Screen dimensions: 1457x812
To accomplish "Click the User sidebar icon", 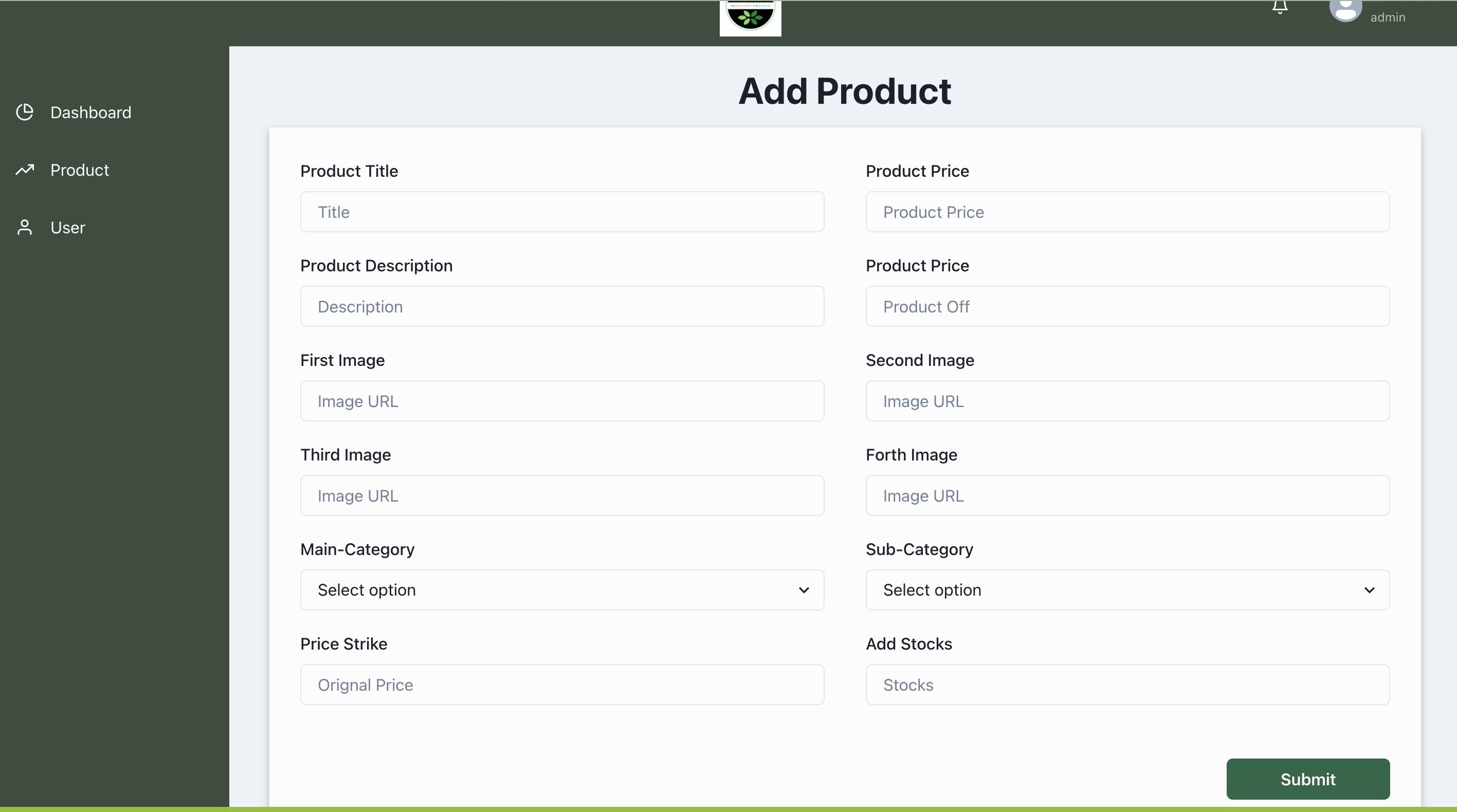I will point(26,227).
